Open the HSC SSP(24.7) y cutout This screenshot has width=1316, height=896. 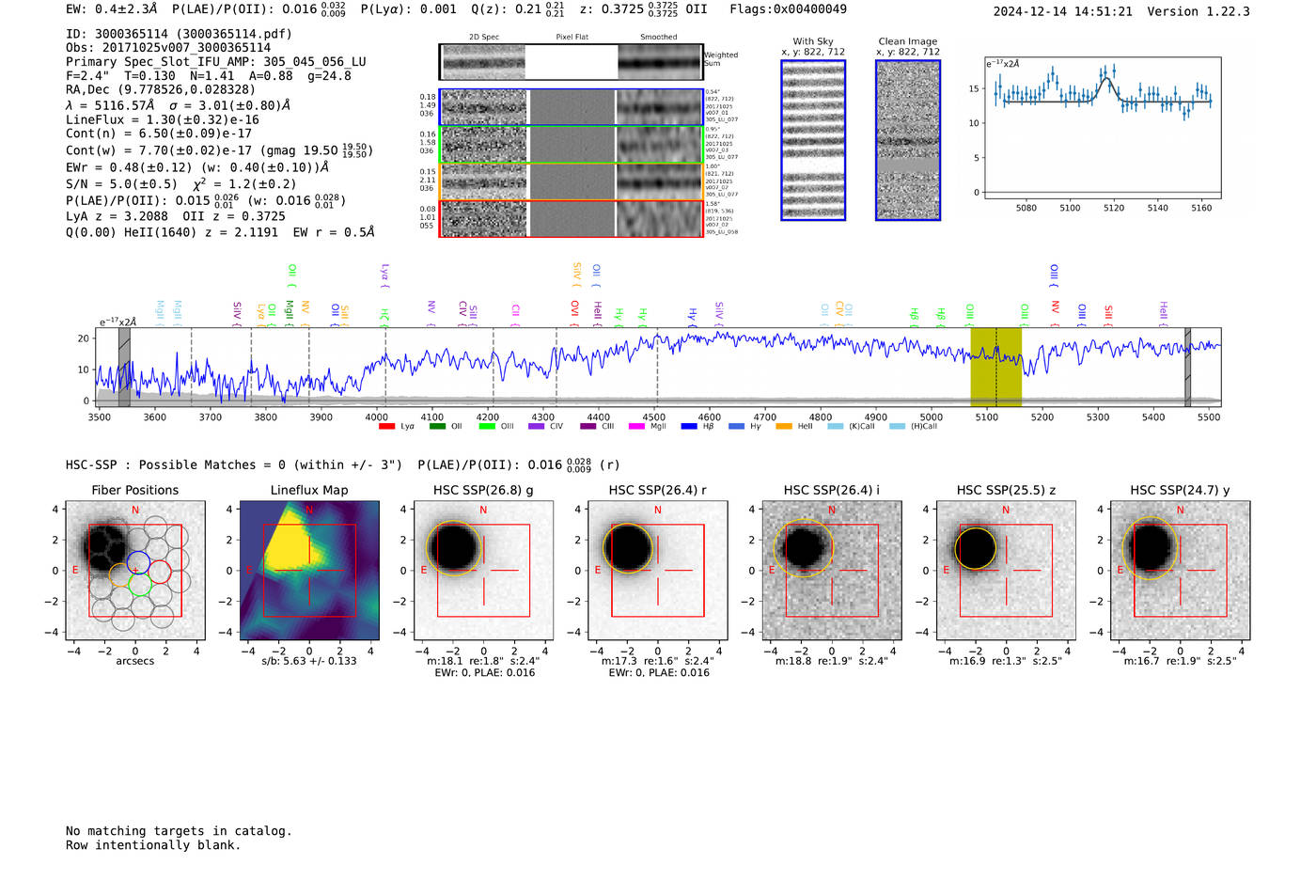[x=1181, y=571]
